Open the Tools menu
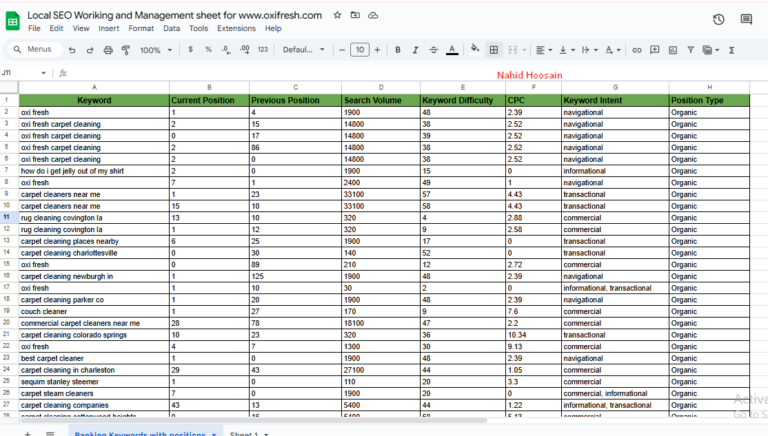The height and width of the screenshot is (436, 768). point(198,28)
